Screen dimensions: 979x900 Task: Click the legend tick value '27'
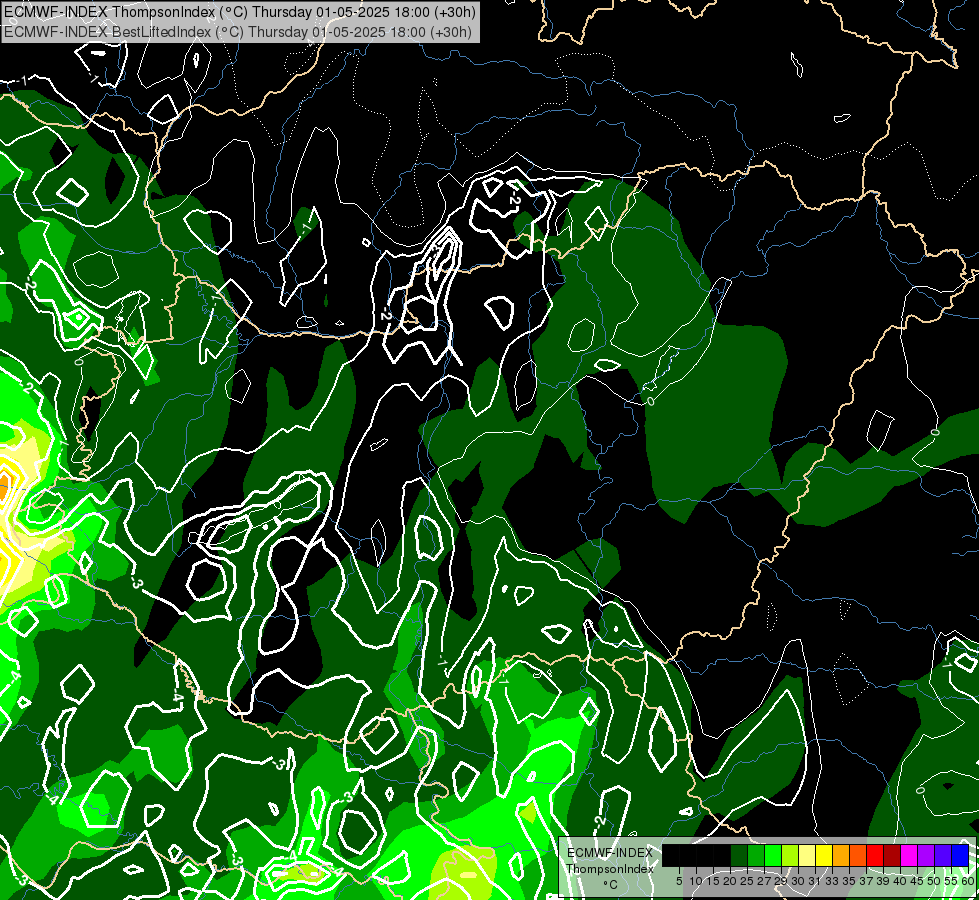[x=764, y=881]
